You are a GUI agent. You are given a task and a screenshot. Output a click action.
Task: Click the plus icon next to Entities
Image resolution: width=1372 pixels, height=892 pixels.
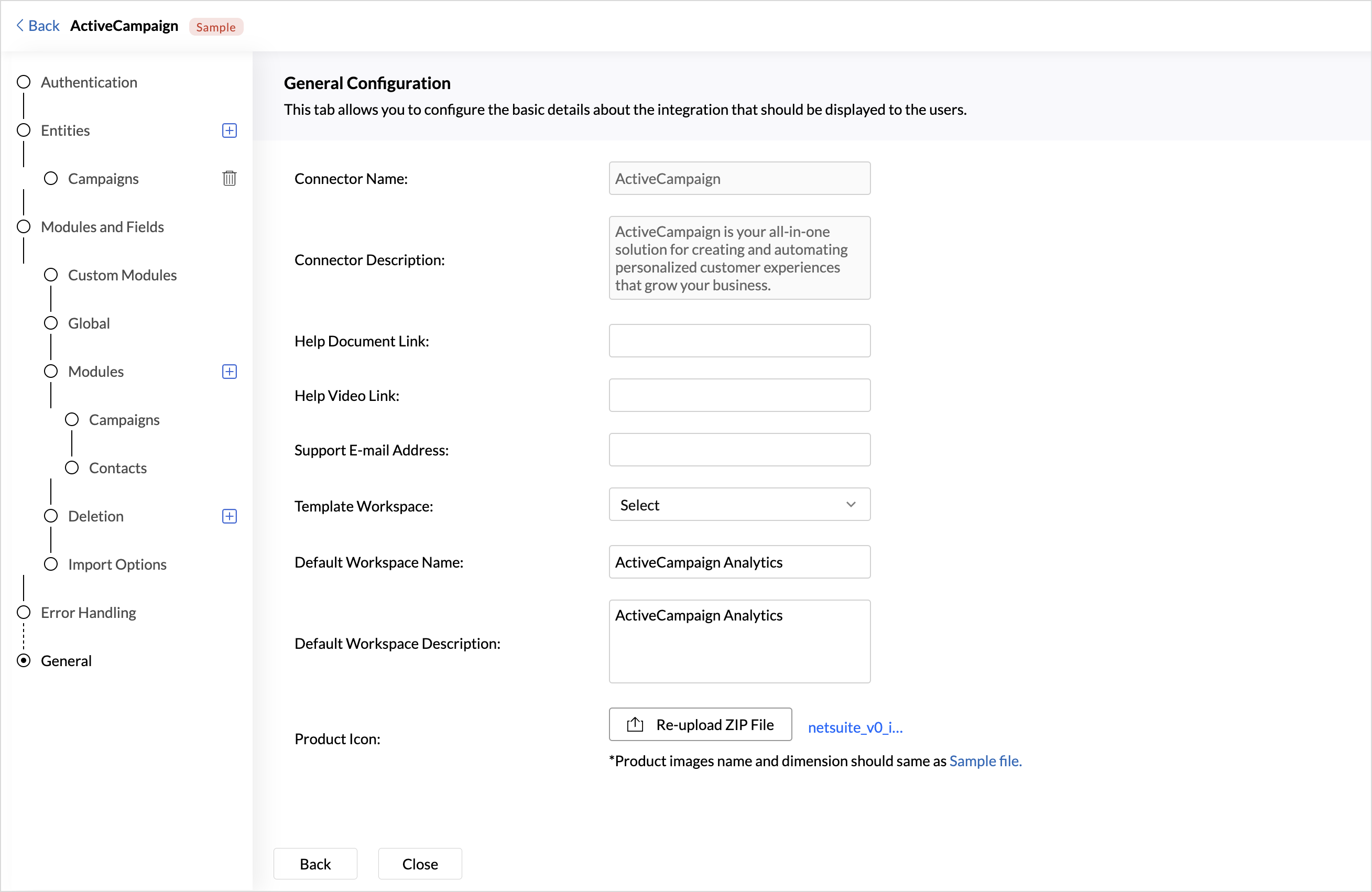230,130
